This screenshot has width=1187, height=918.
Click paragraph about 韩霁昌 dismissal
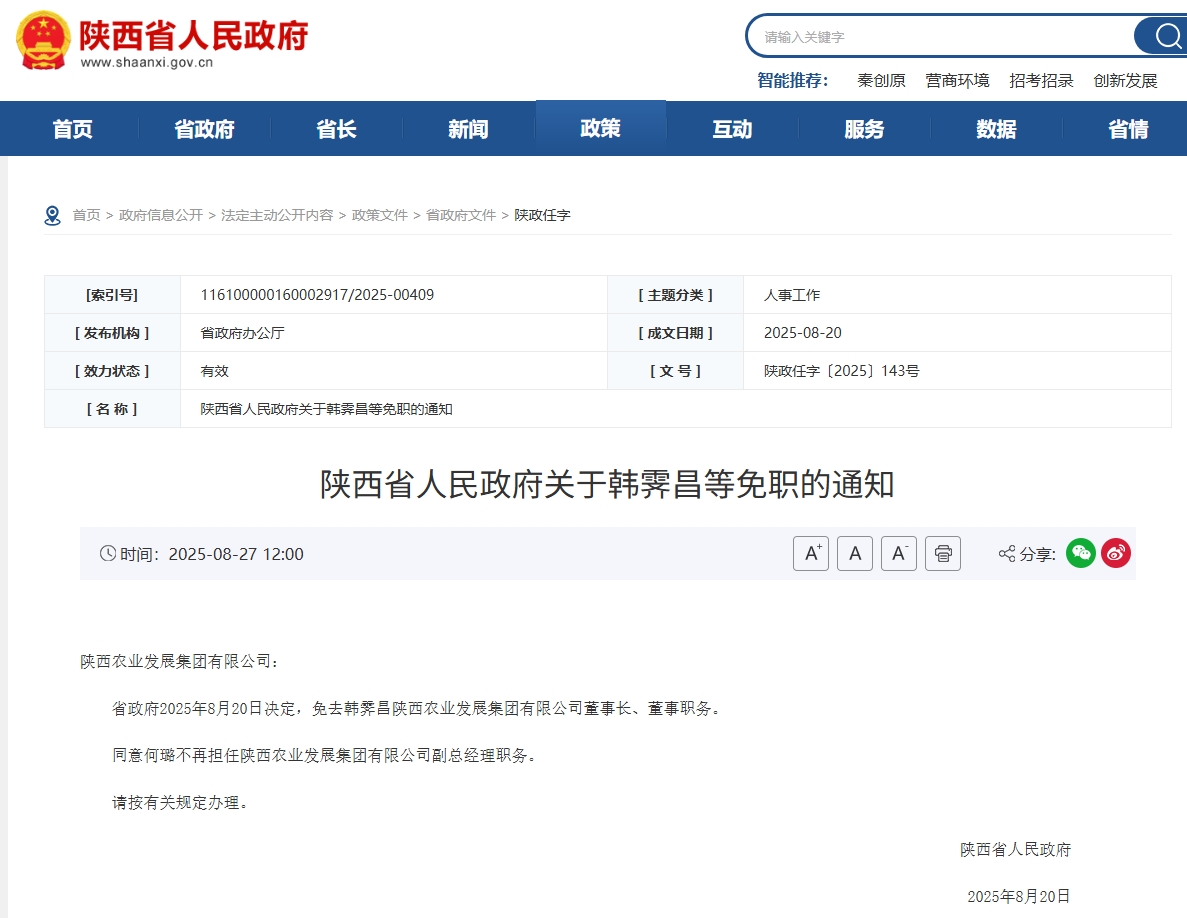point(417,708)
